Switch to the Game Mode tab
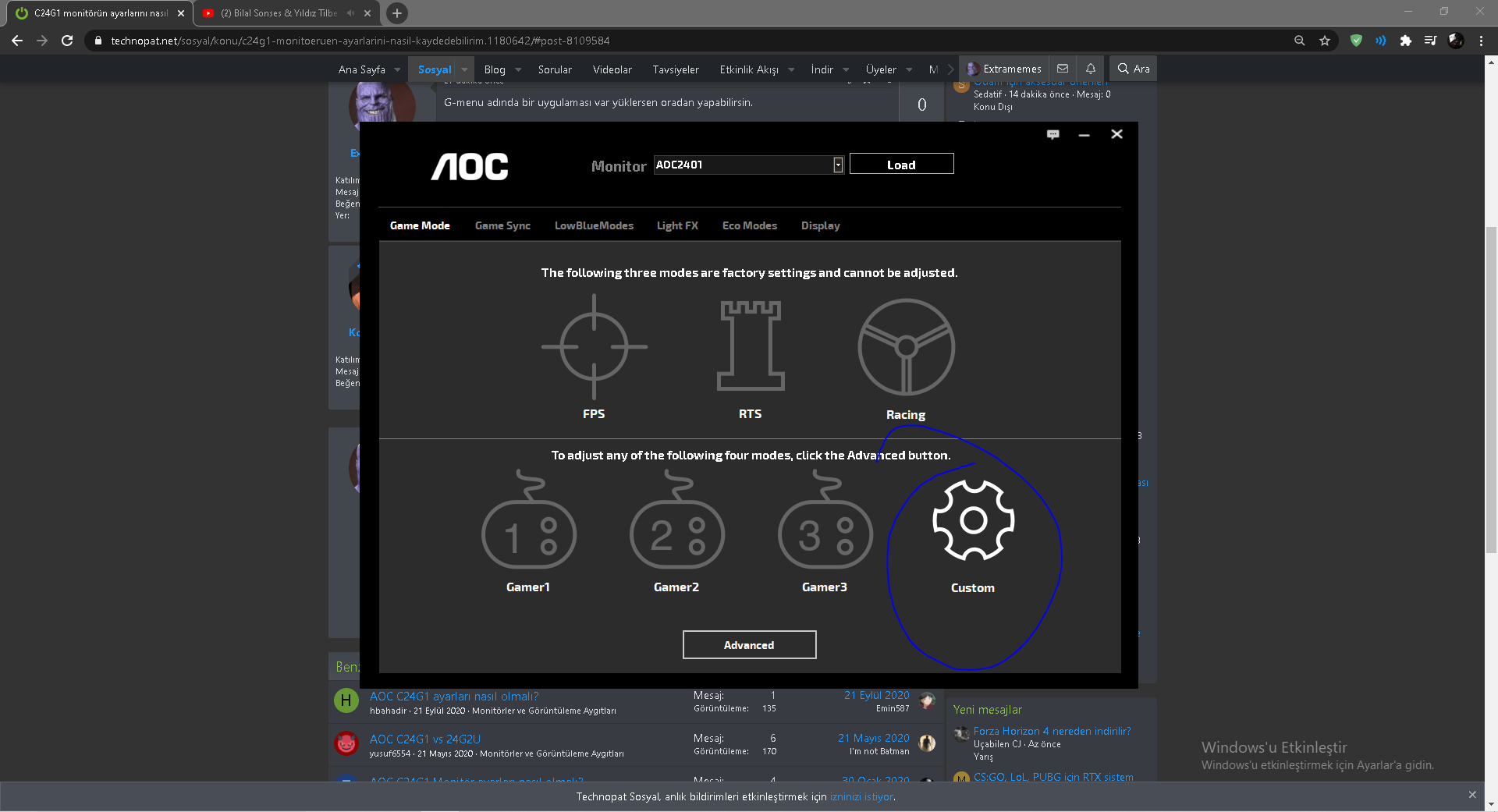The width and height of the screenshot is (1498, 812). [x=420, y=225]
